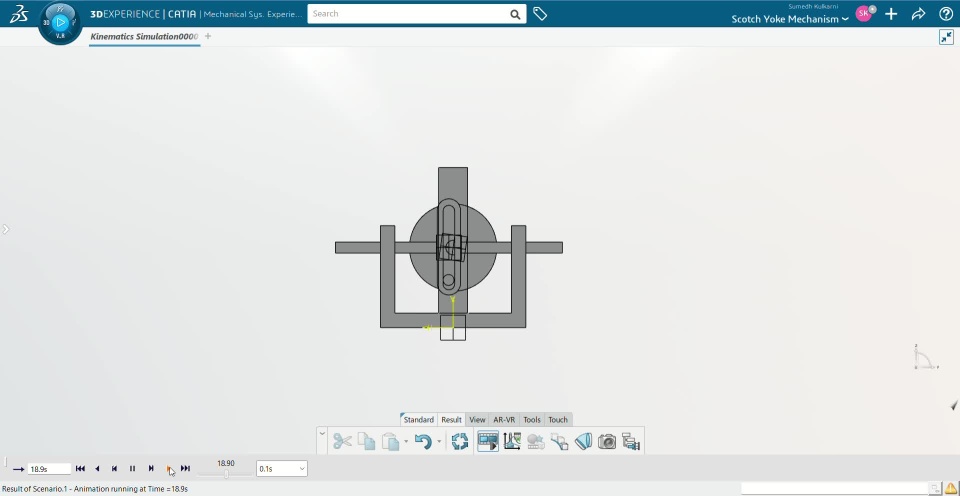Click the collapse fullscreen arrows icon
The image size is (960, 496).
point(946,37)
